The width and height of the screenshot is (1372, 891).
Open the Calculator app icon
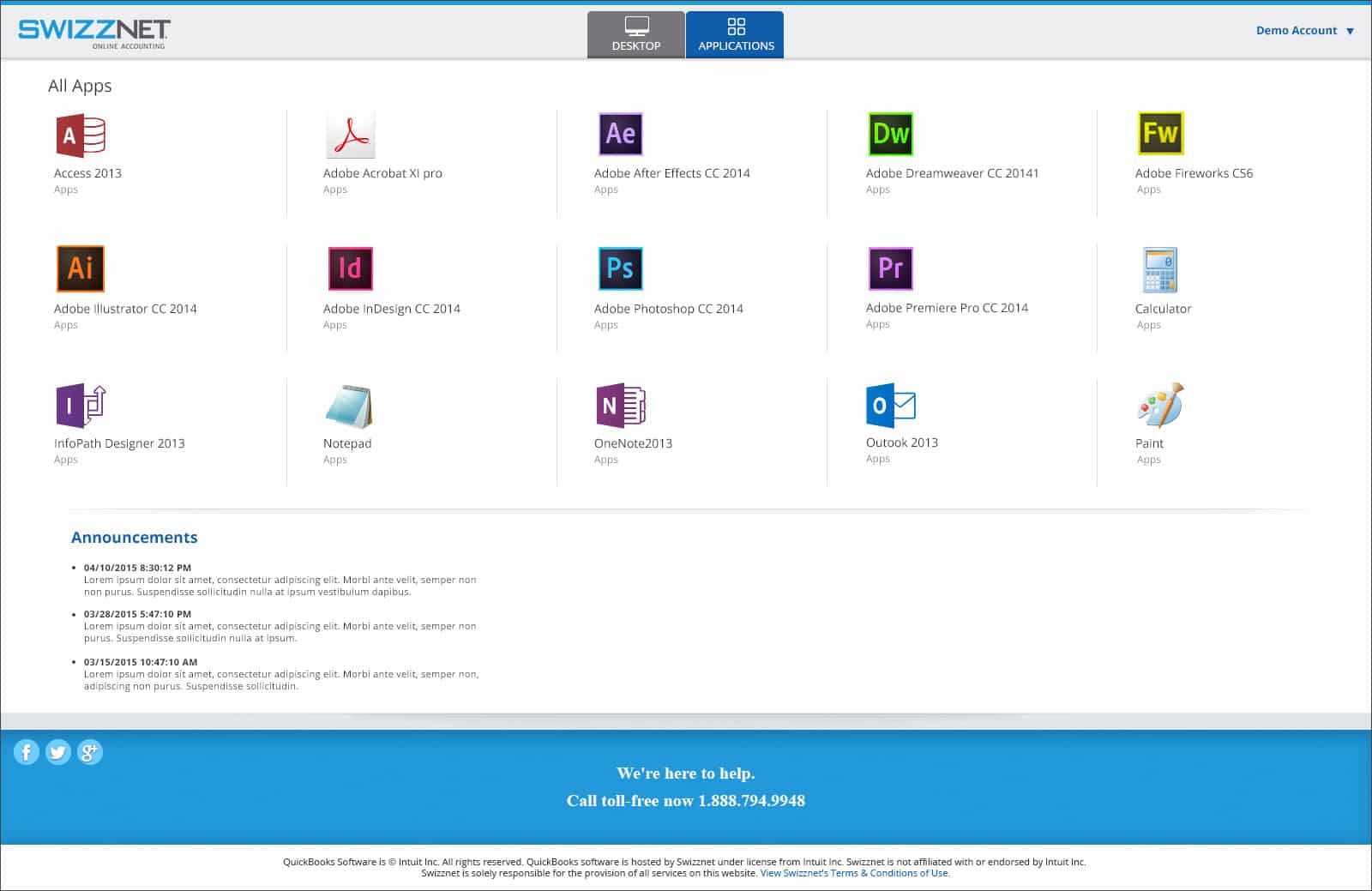coord(1160,270)
